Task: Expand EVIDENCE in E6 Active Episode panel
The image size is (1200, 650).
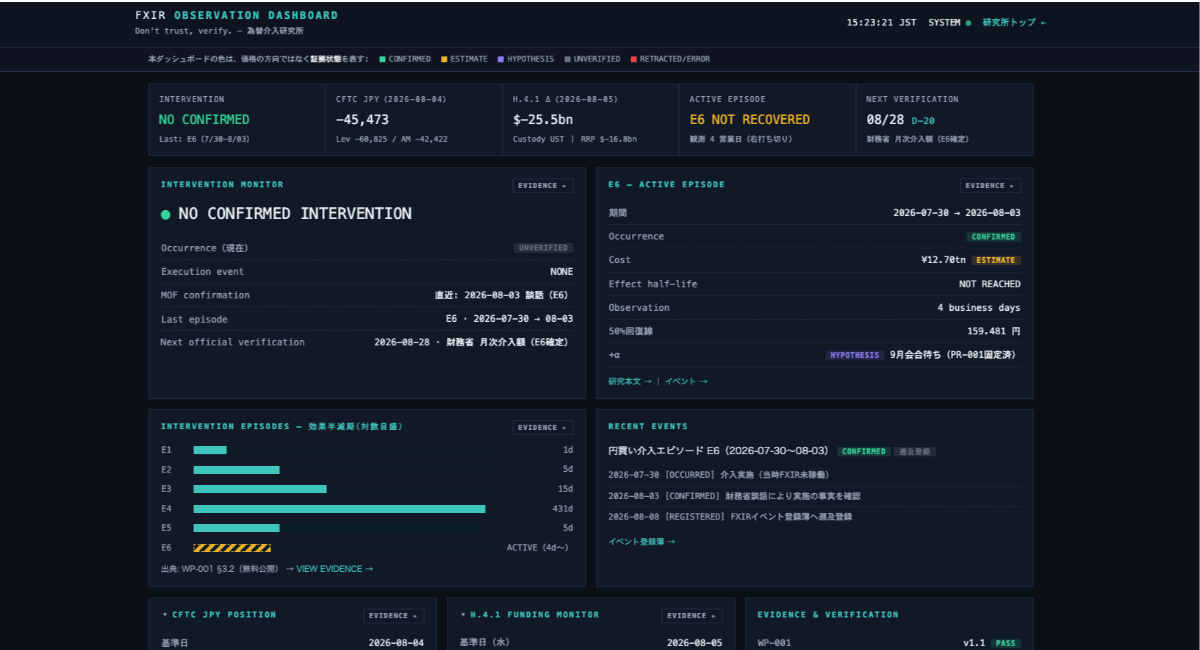Action: click(x=990, y=185)
